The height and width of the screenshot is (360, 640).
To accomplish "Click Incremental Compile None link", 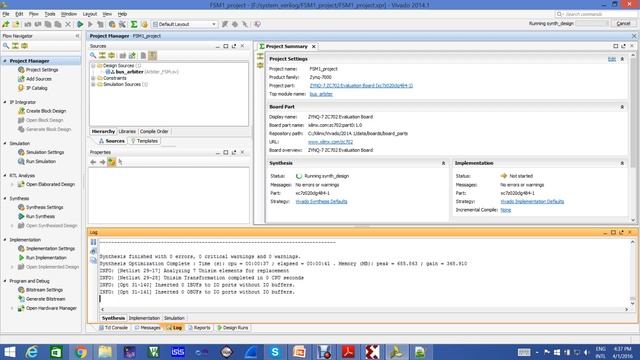I will [x=505, y=210].
